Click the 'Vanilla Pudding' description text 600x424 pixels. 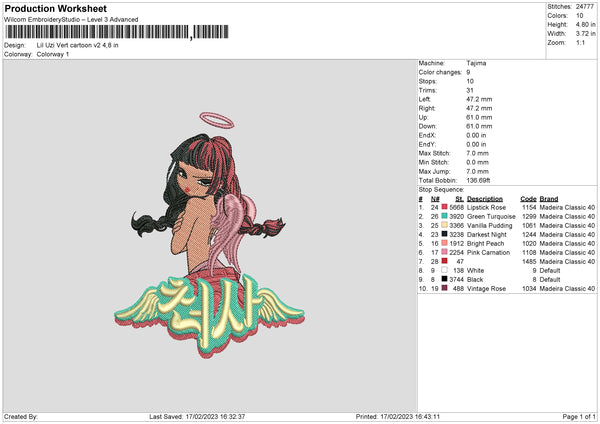point(489,225)
